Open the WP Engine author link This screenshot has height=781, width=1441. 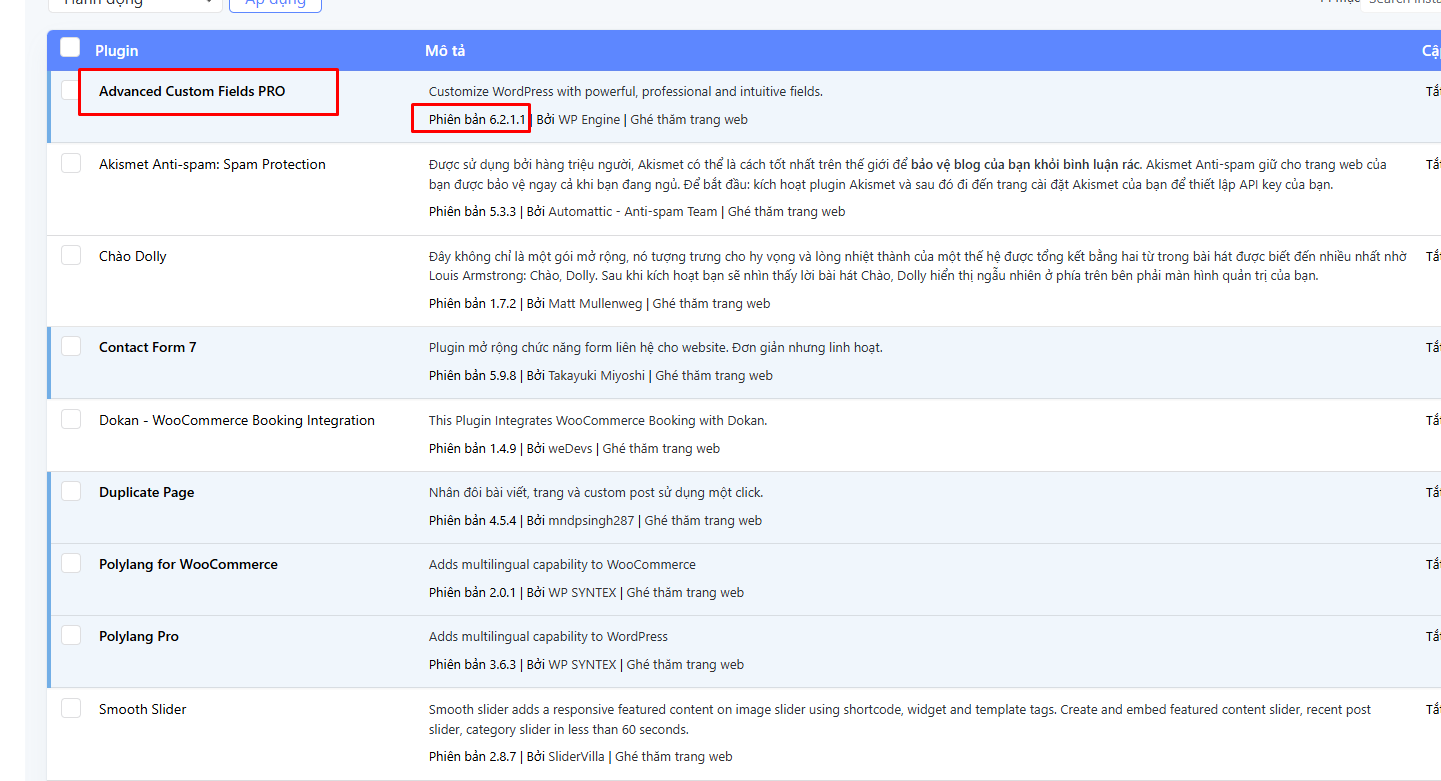coord(589,120)
